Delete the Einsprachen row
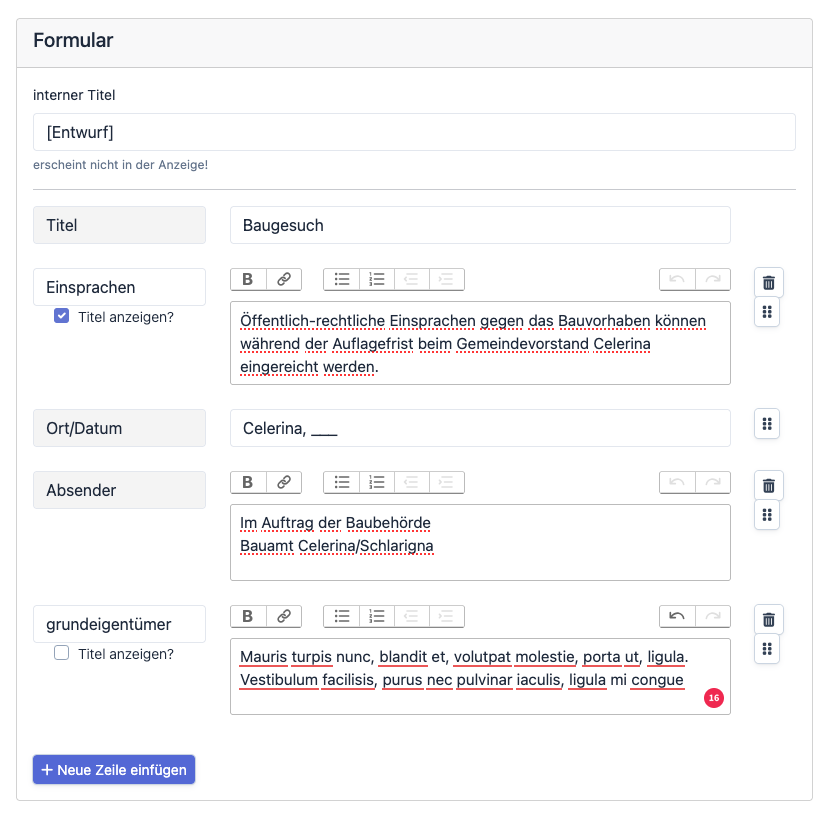Image resolution: width=830 pixels, height=825 pixels. point(768,283)
